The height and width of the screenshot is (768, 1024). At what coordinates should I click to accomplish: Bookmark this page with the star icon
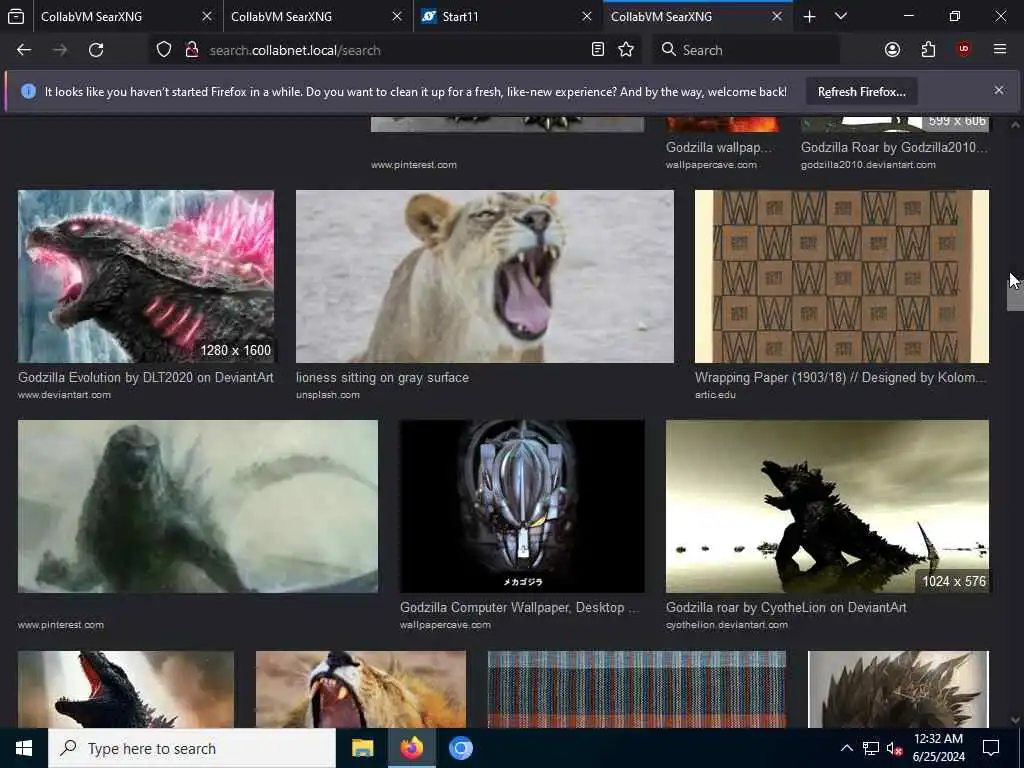(626, 50)
